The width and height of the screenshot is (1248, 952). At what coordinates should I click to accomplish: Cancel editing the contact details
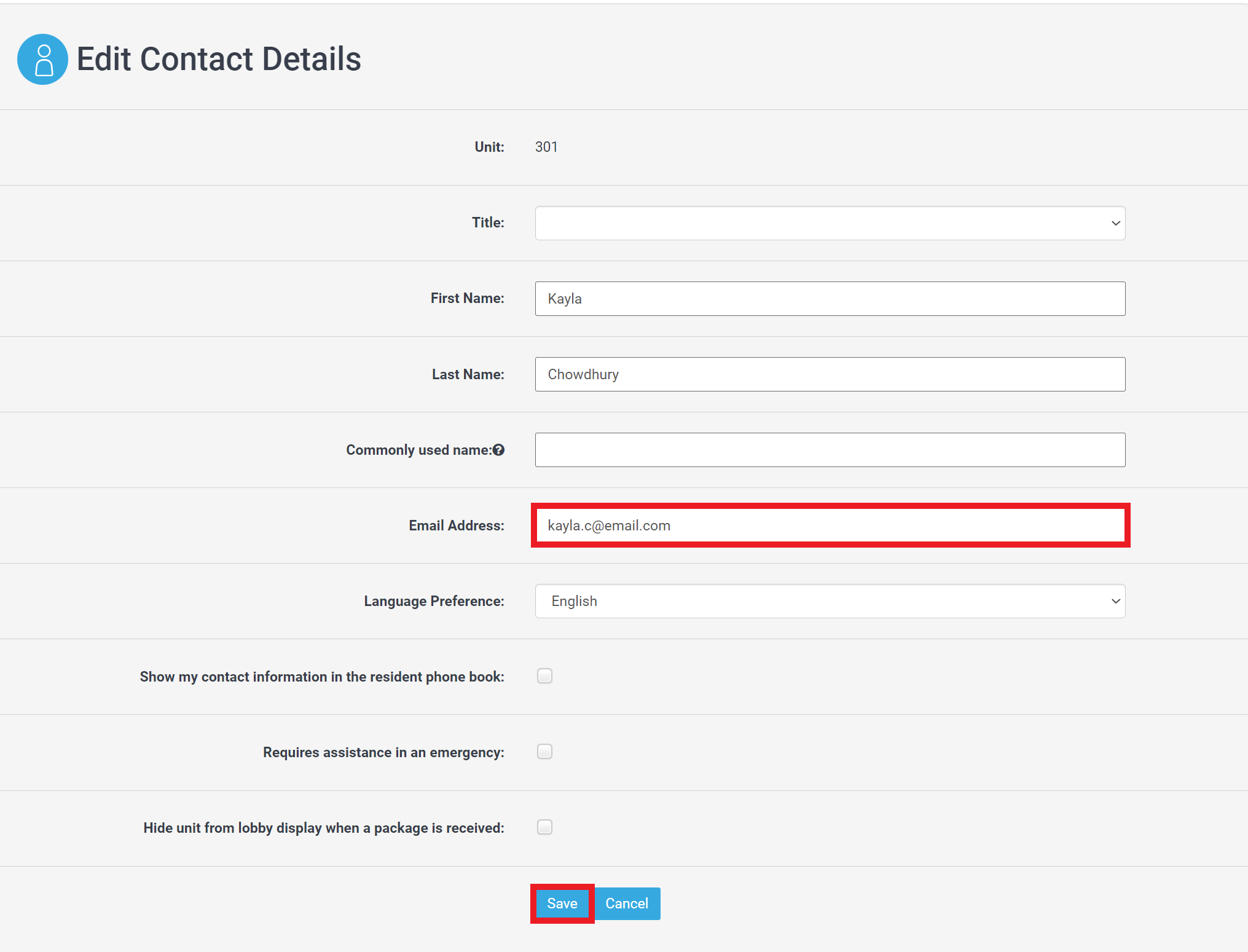627,903
